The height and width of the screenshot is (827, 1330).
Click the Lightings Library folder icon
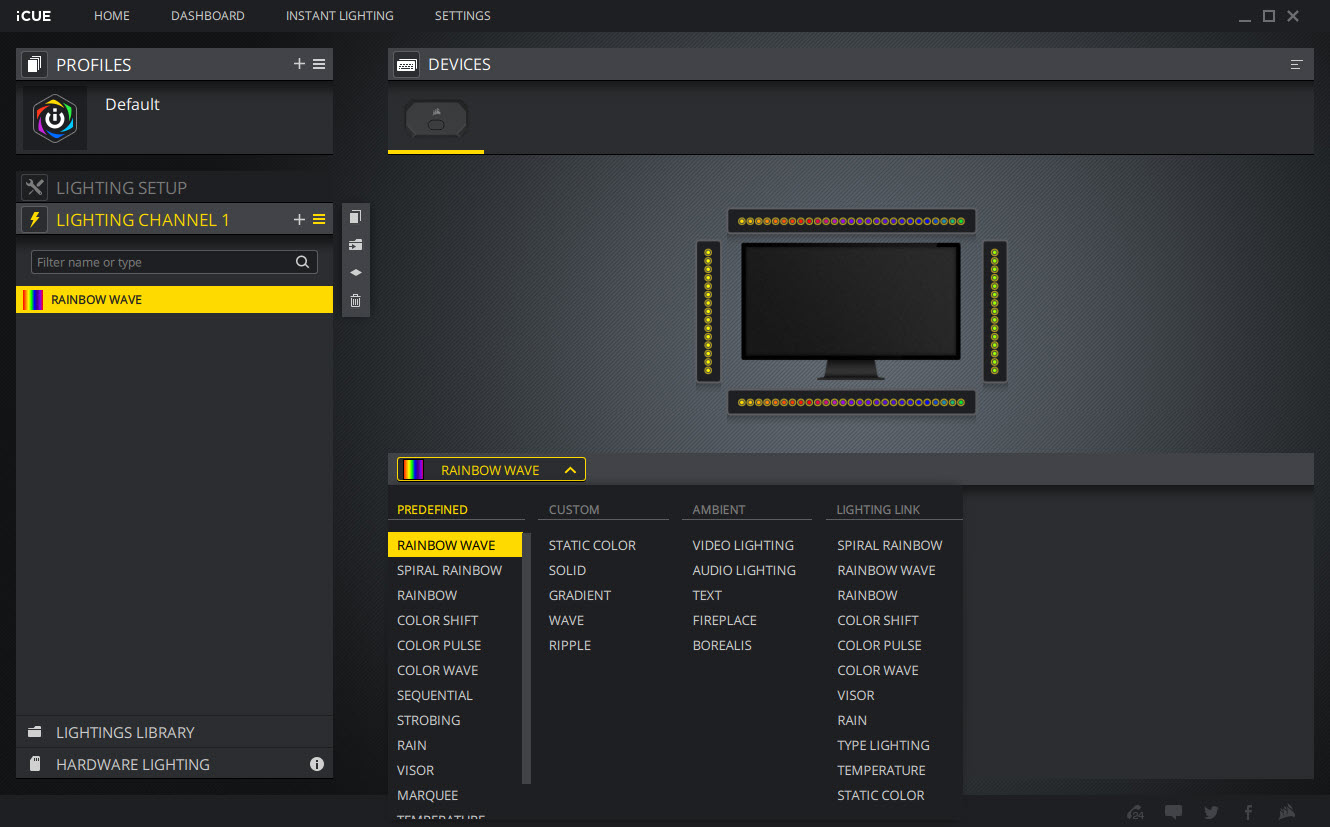pos(35,732)
